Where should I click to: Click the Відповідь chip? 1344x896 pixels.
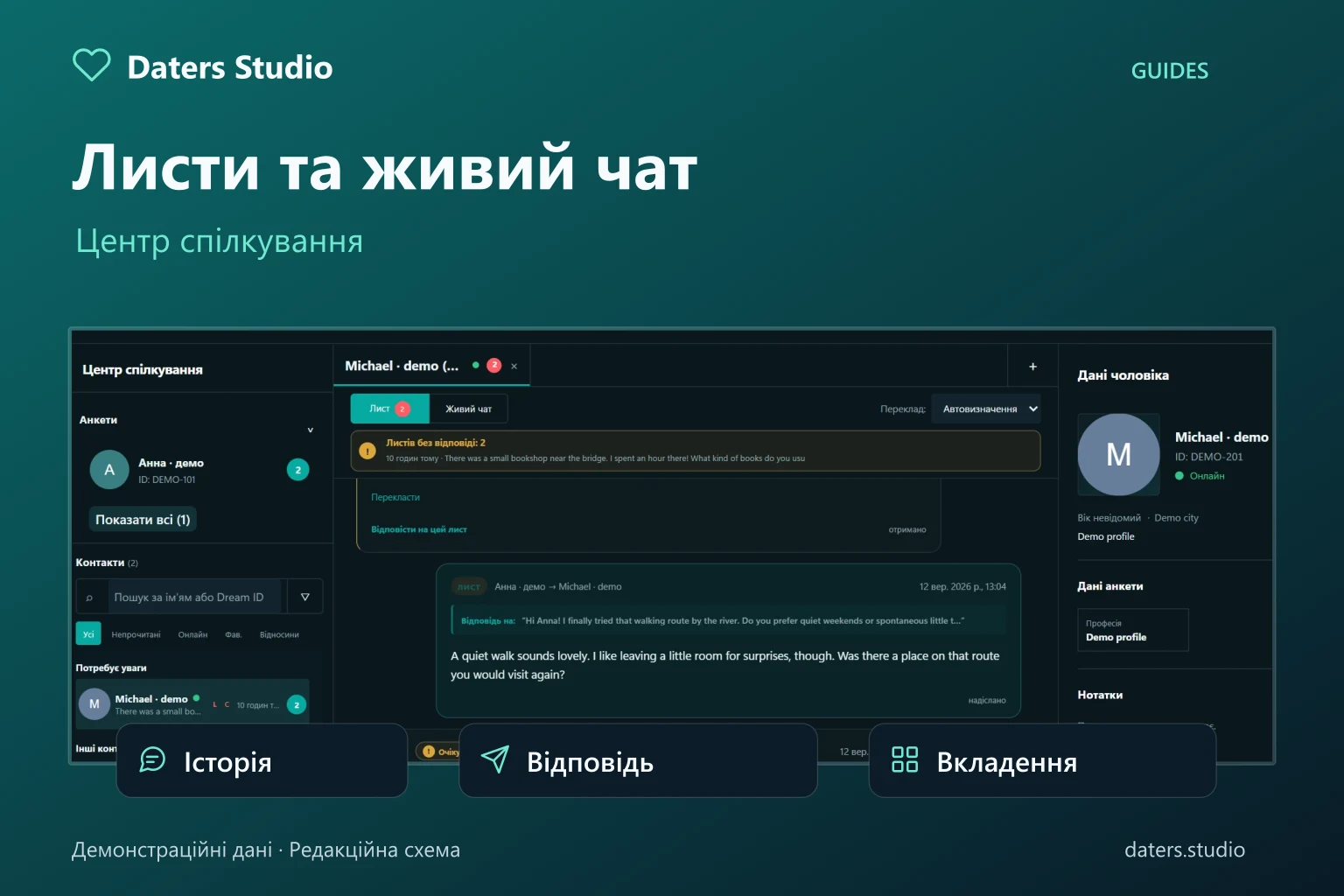(x=638, y=761)
